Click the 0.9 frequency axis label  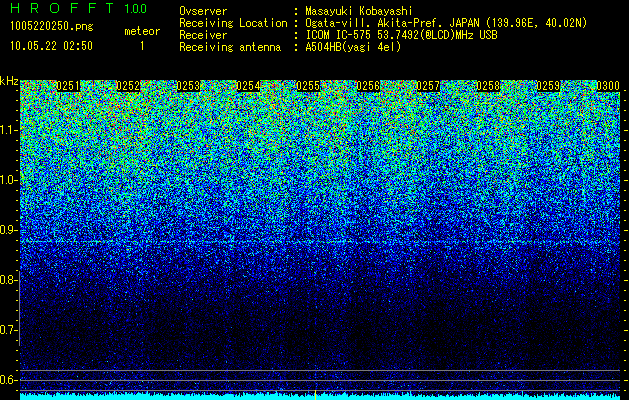(x=8, y=230)
